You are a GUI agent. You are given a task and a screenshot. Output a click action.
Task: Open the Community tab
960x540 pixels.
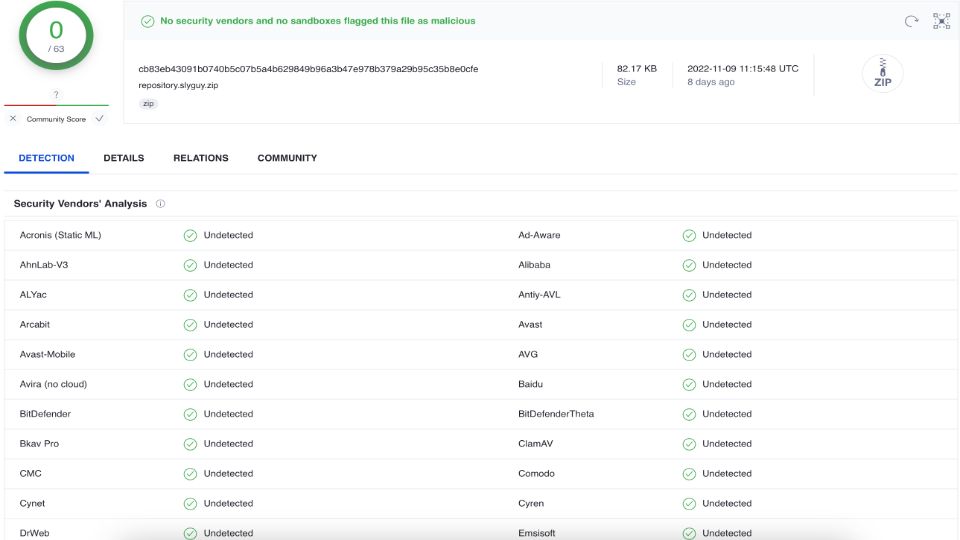click(x=287, y=158)
